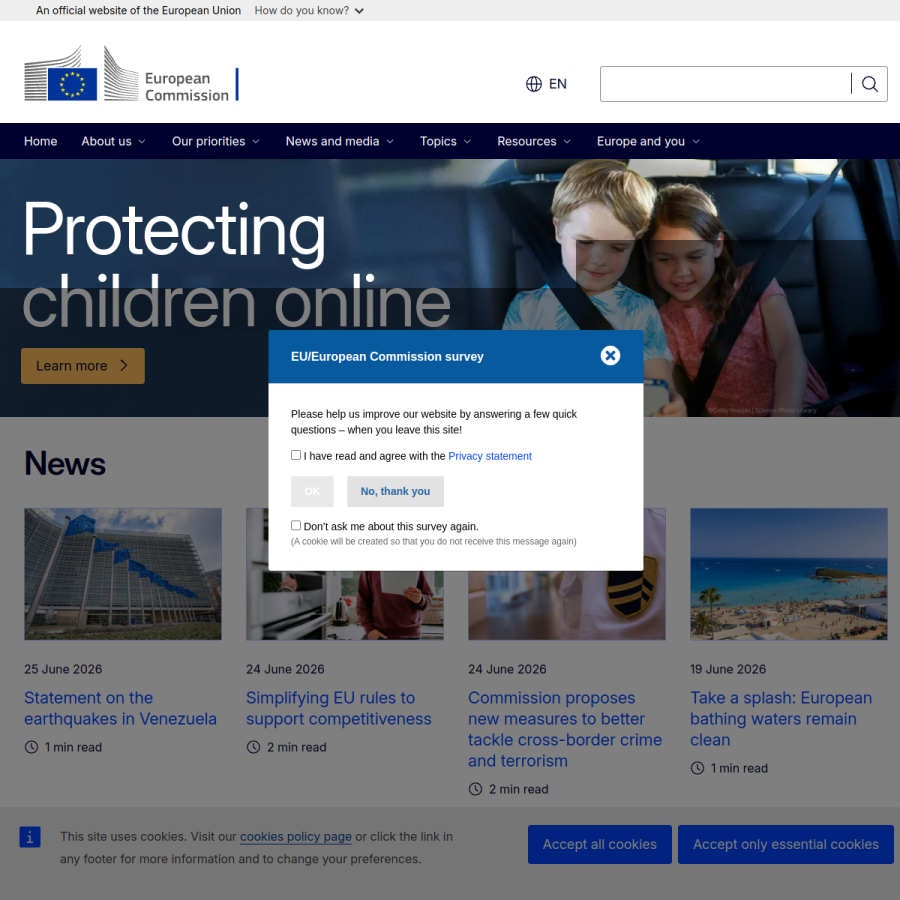Click the police badge news thumbnail
This screenshot has height=900, width=900.
(567, 606)
